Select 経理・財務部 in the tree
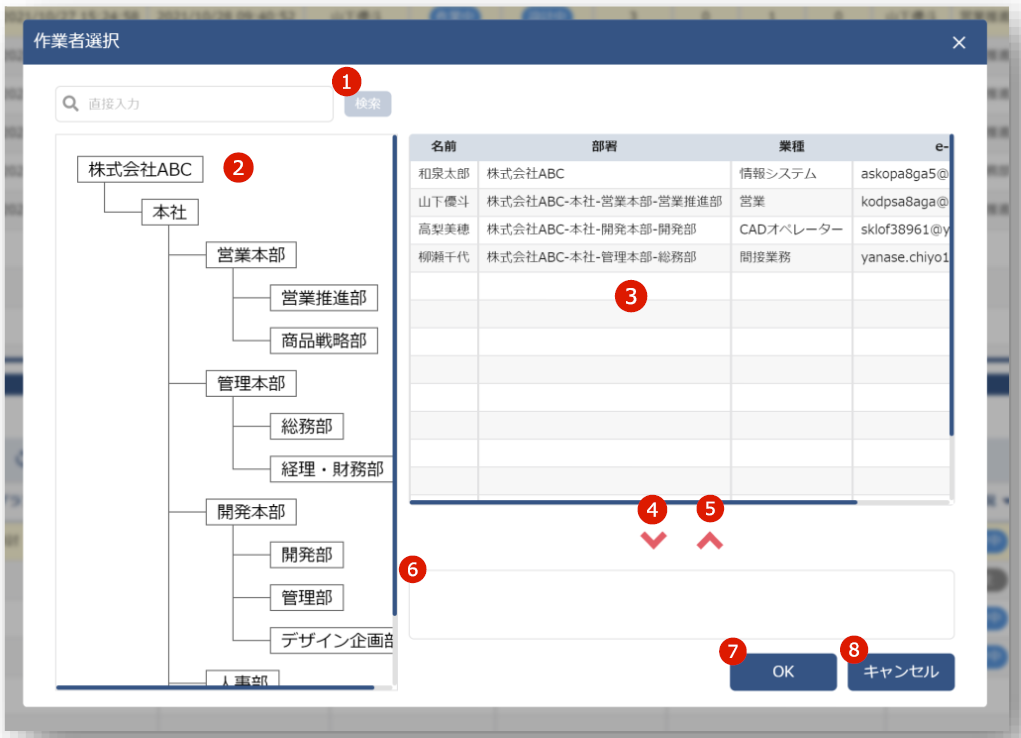 point(330,469)
